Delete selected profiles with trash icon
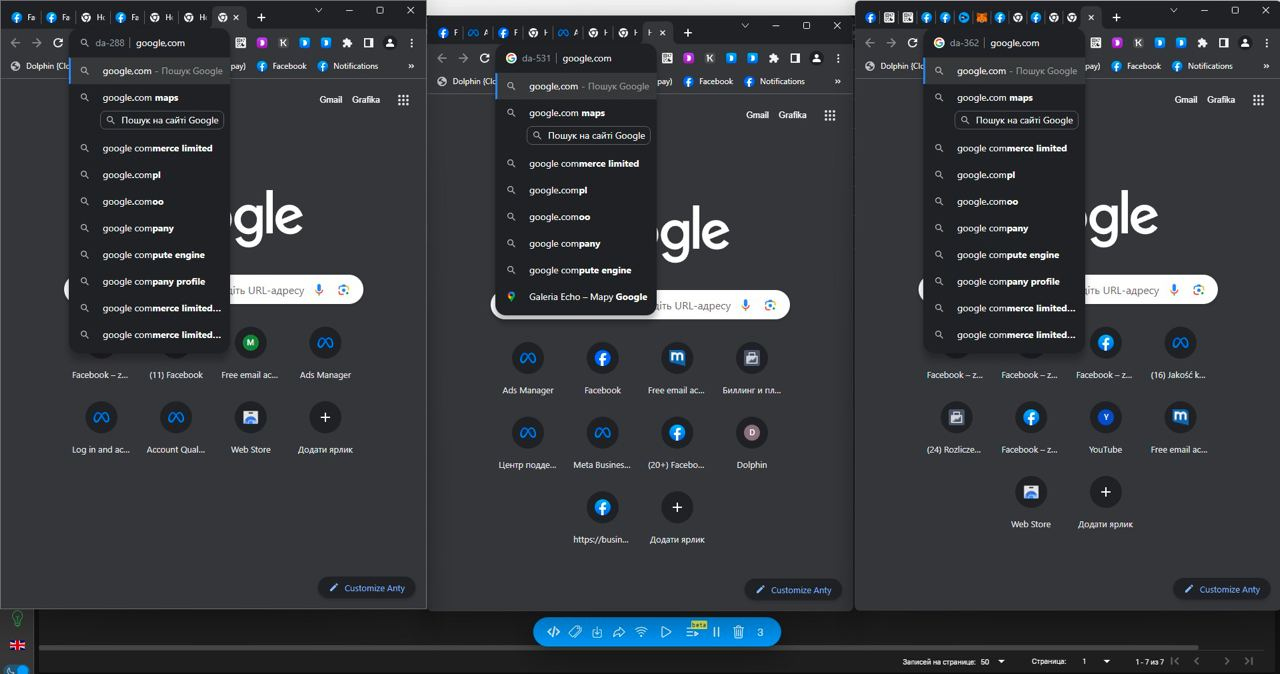Viewport: 1280px width, 674px height. (738, 632)
